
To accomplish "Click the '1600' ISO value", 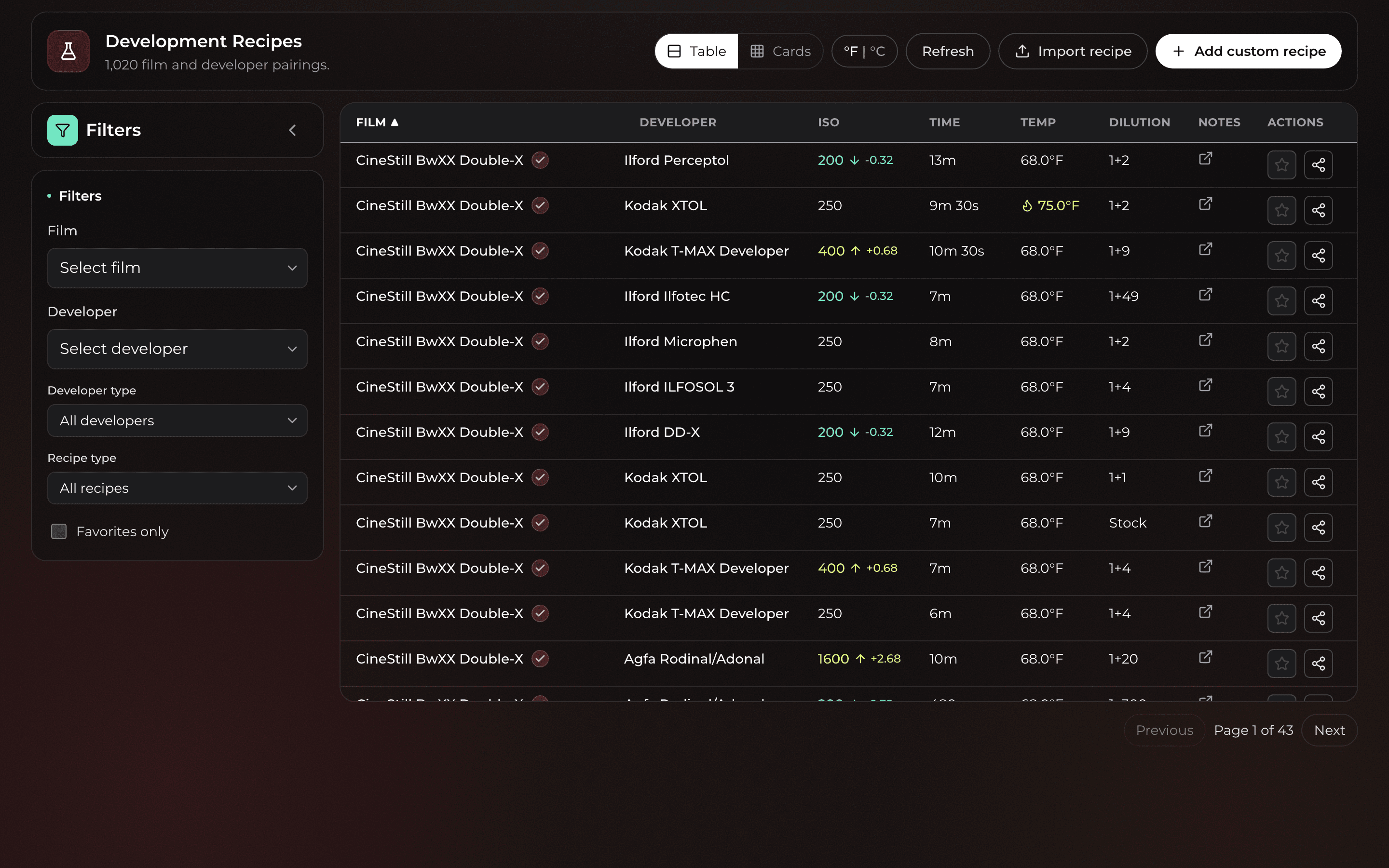I will tap(833, 659).
